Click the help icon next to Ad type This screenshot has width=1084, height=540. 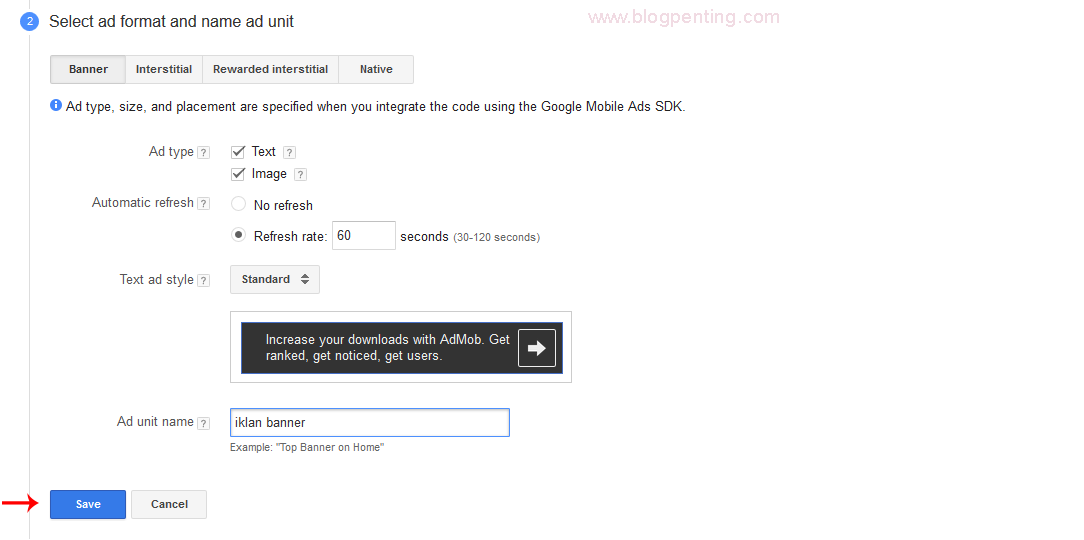point(204,153)
